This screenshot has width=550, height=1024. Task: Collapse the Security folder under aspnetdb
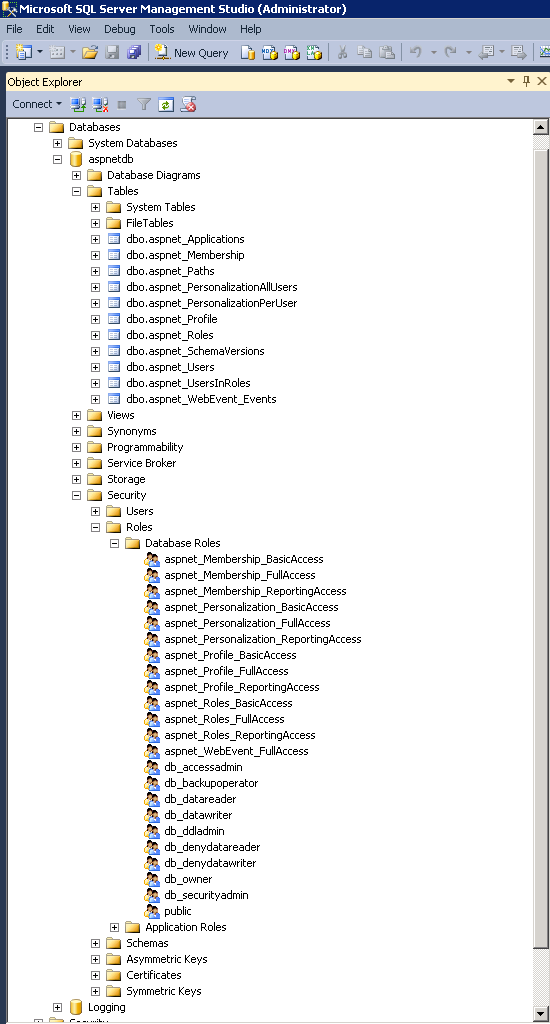(76, 495)
